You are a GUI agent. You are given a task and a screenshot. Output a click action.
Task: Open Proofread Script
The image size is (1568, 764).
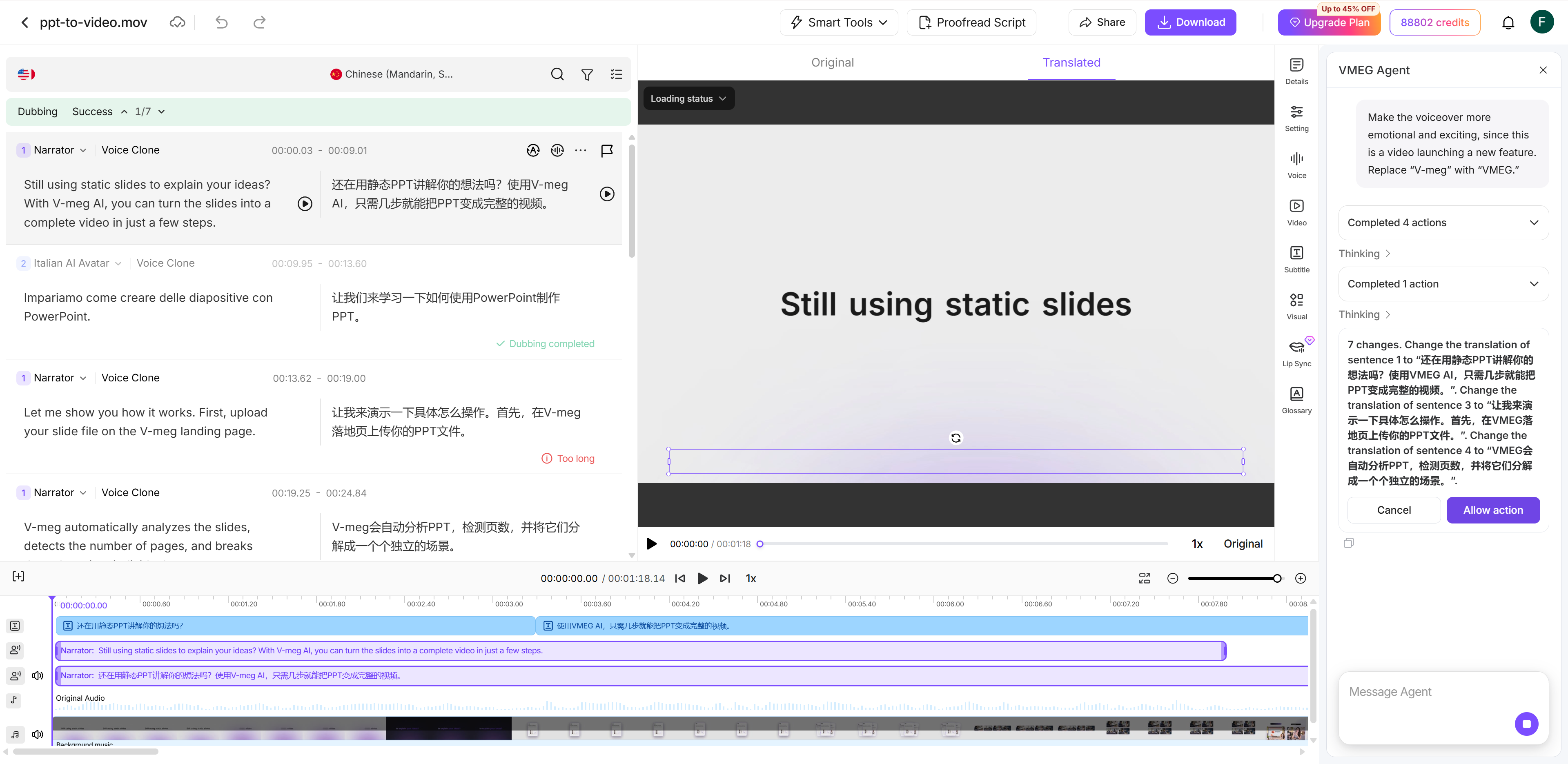[x=971, y=22]
